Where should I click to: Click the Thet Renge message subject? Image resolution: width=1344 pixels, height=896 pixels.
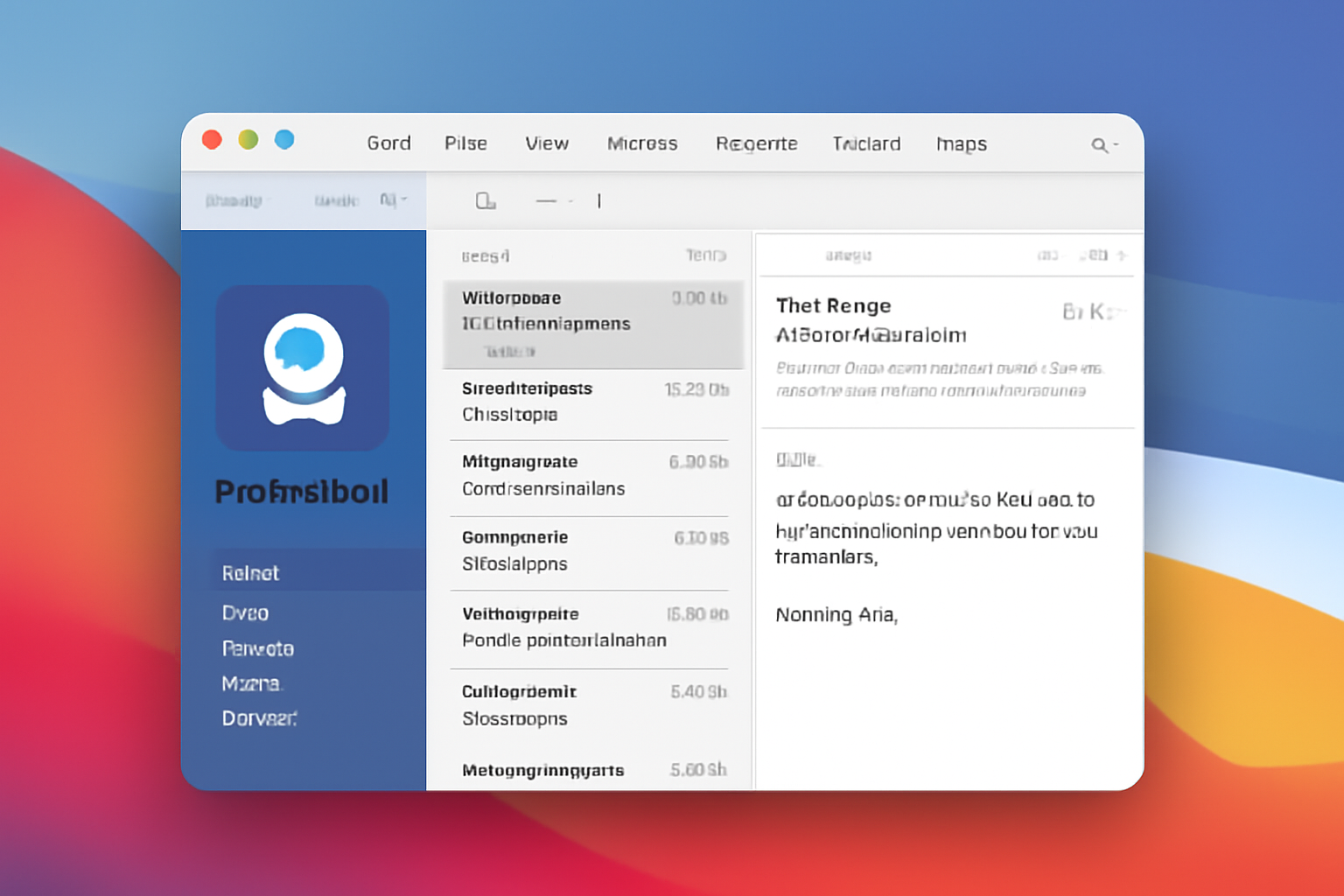[x=833, y=305]
